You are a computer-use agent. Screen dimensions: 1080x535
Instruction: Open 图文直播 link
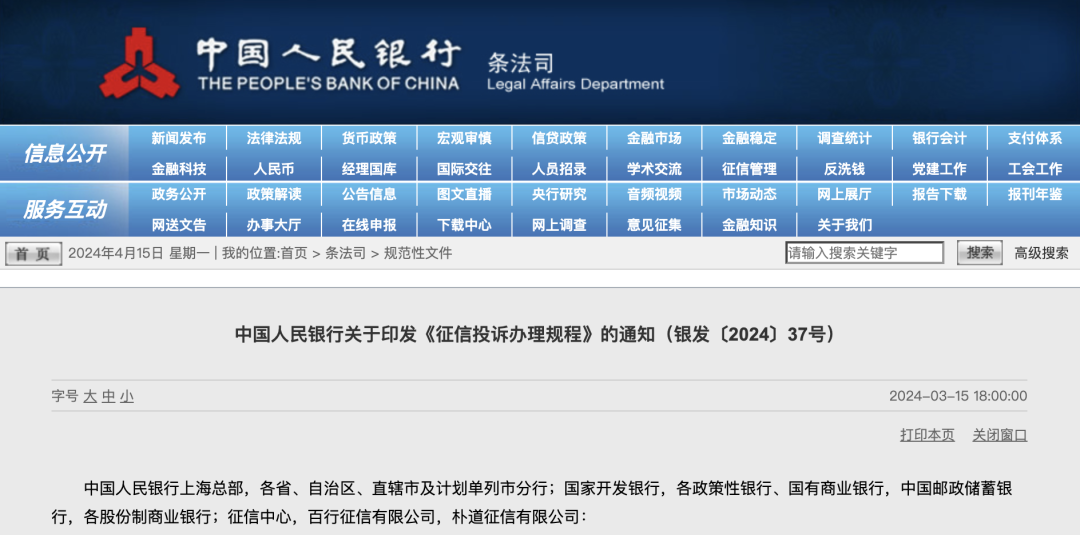pos(464,194)
